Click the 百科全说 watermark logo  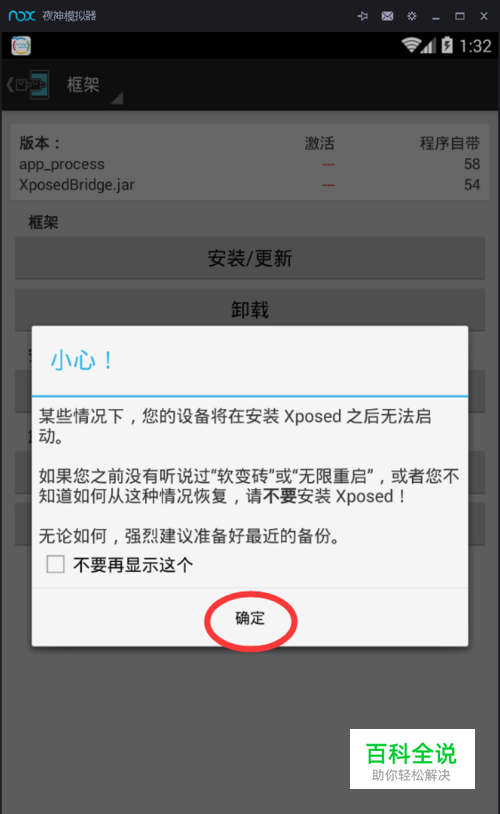(x=412, y=759)
